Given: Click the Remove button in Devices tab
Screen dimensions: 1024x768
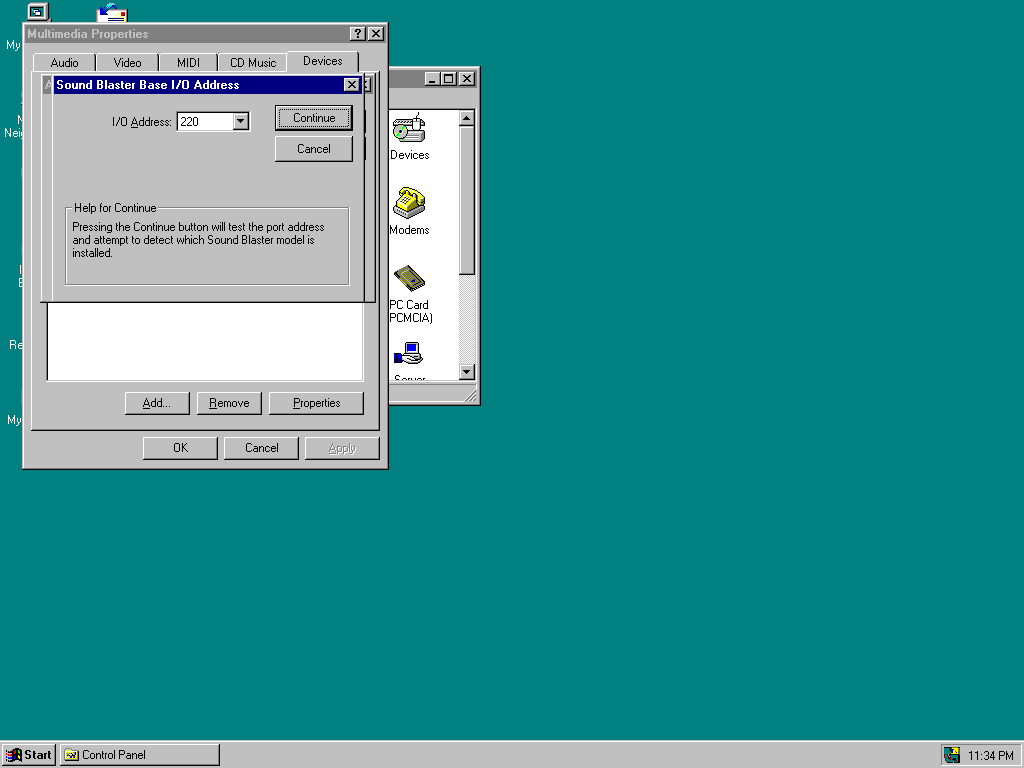Looking at the screenshot, I should point(229,403).
